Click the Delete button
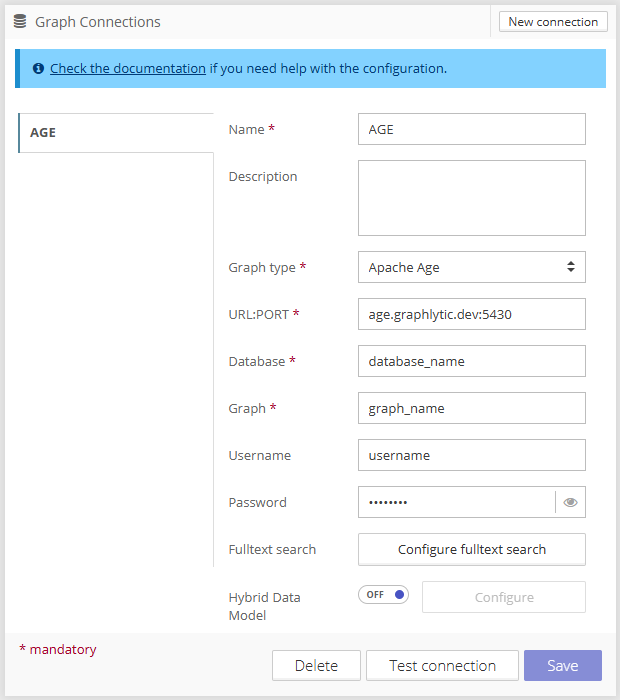Image resolution: width=620 pixels, height=700 pixels. [x=315, y=665]
